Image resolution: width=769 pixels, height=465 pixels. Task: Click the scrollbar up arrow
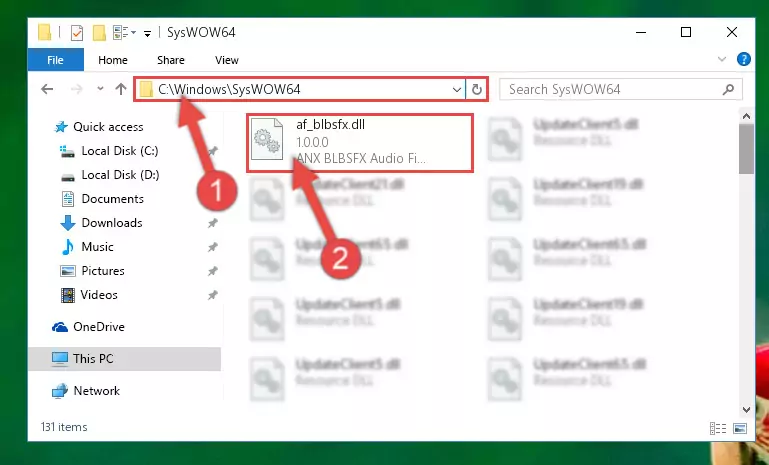pos(746,116)
